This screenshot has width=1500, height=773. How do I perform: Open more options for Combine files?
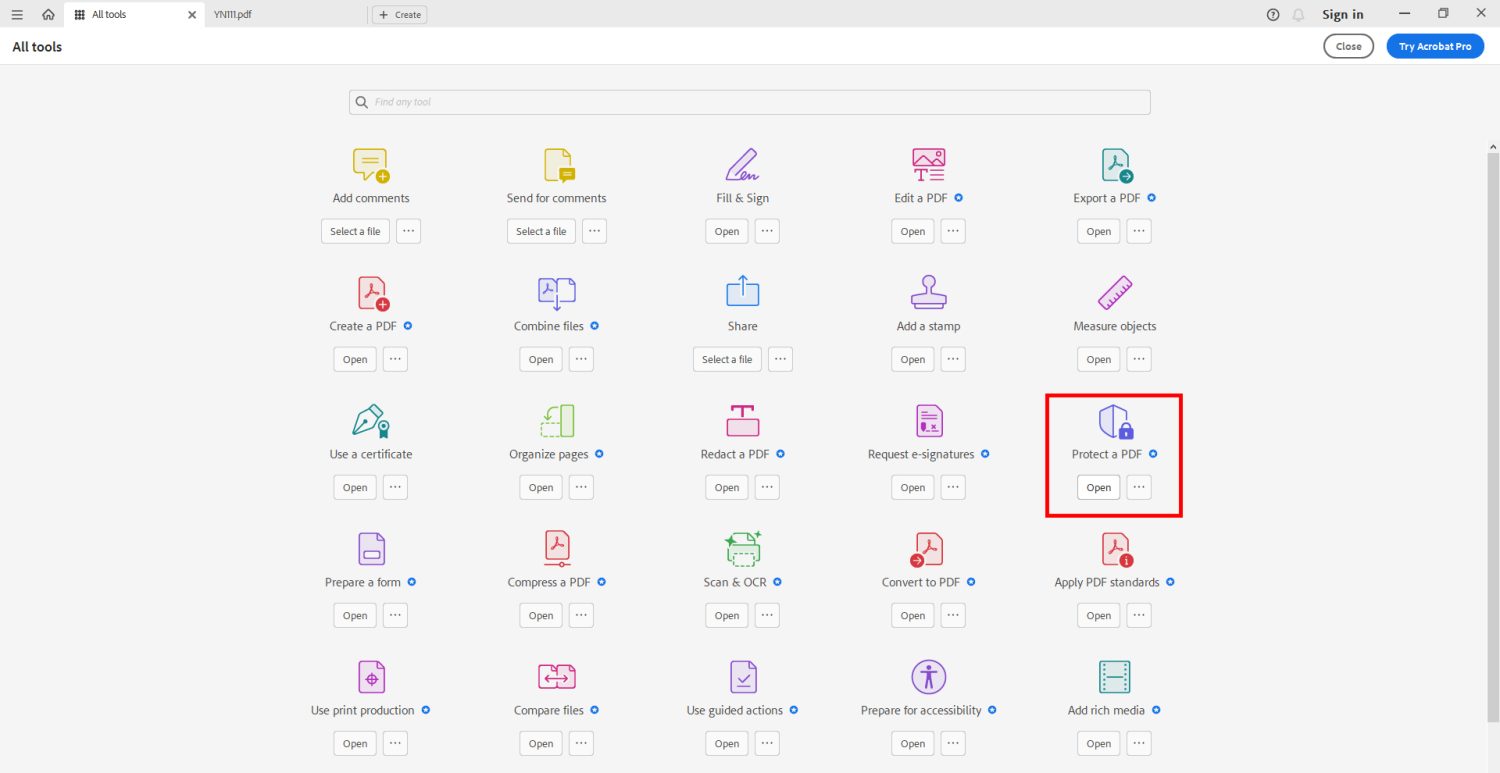click(x=581, y=359)
